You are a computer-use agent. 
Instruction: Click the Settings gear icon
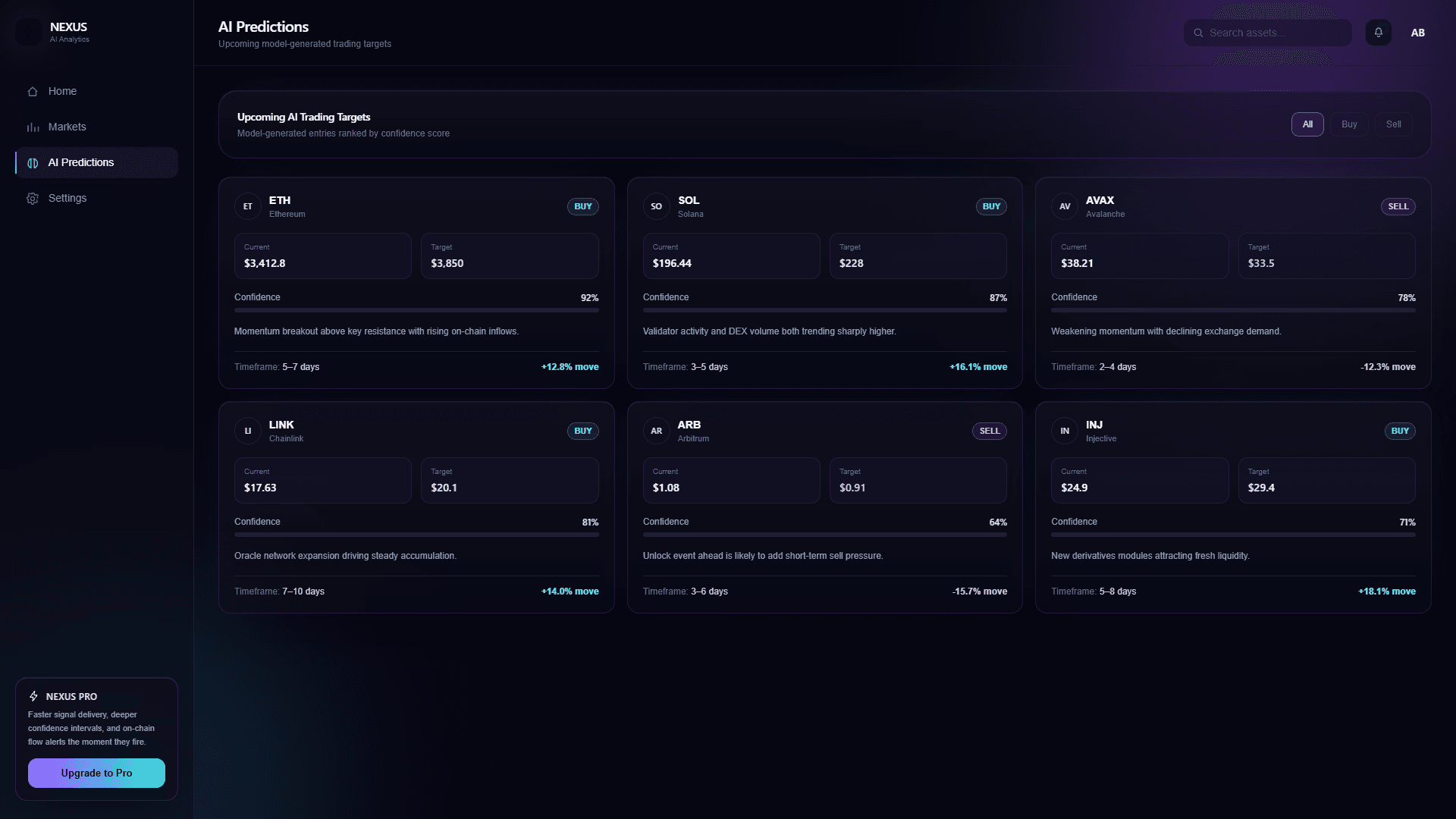33,199
